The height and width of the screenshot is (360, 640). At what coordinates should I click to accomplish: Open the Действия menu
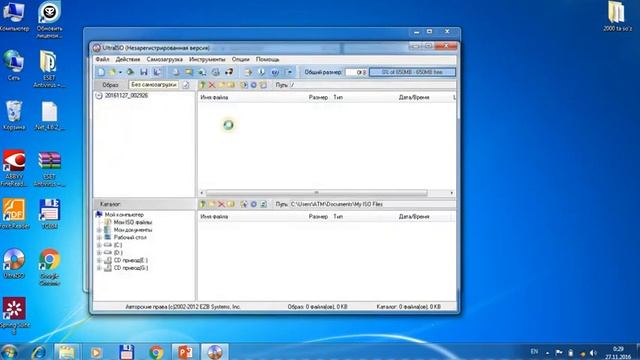[128, 59]
